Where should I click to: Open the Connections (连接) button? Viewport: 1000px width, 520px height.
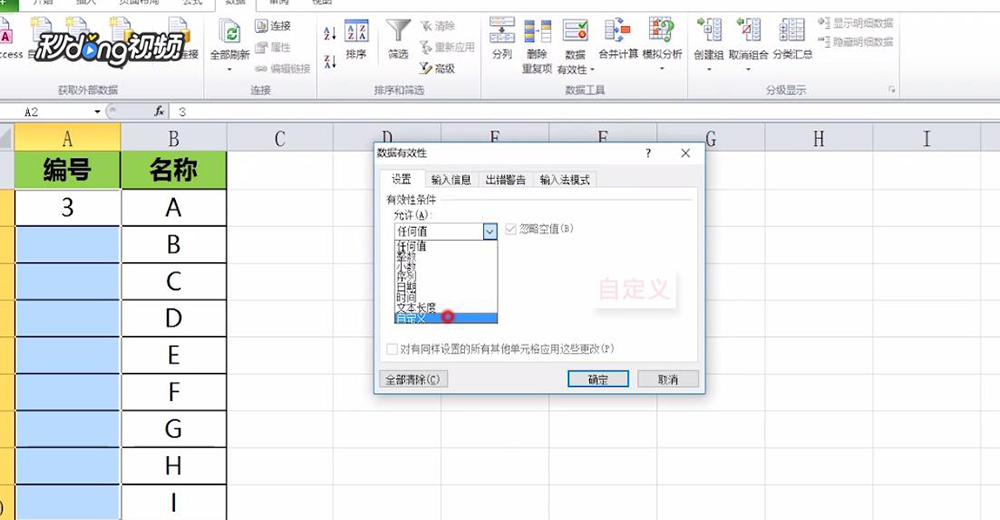click(x=273, y=26)
